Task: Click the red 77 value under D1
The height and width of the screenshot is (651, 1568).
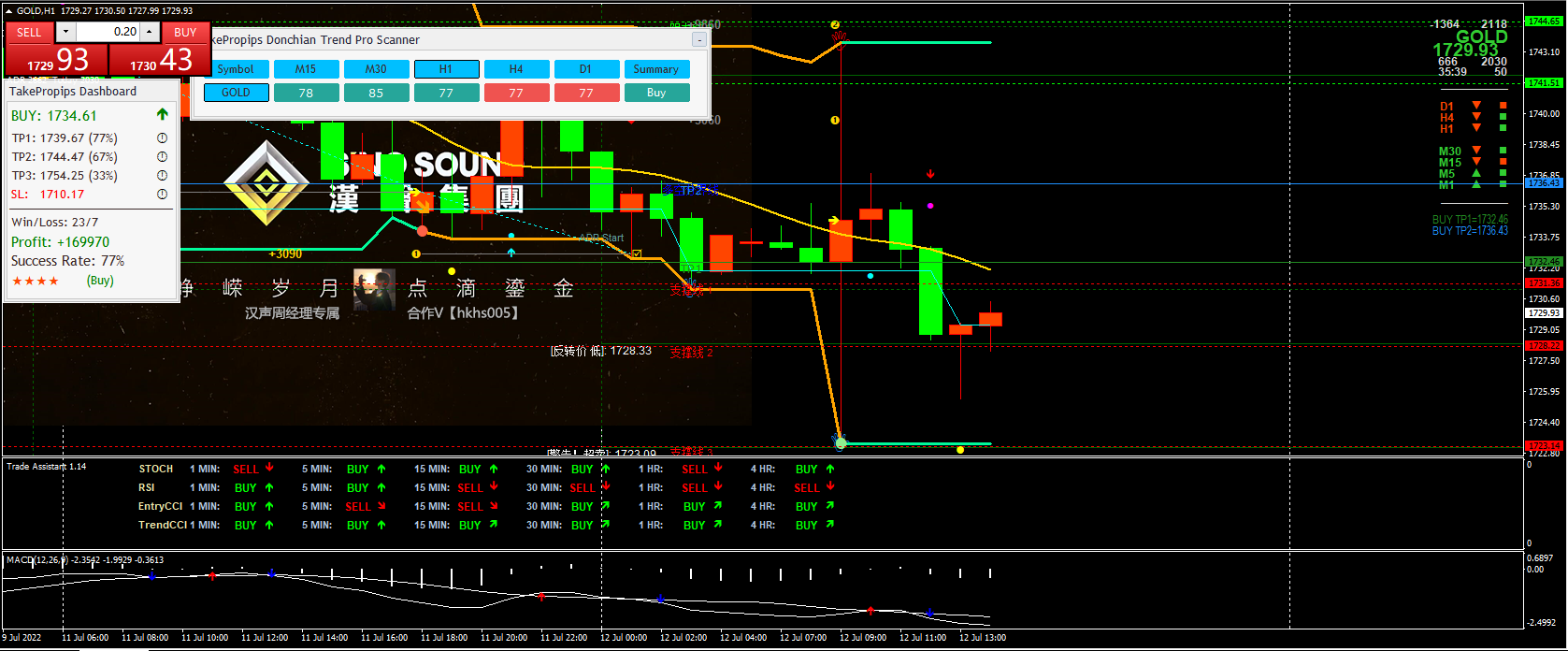Action: 586,93
